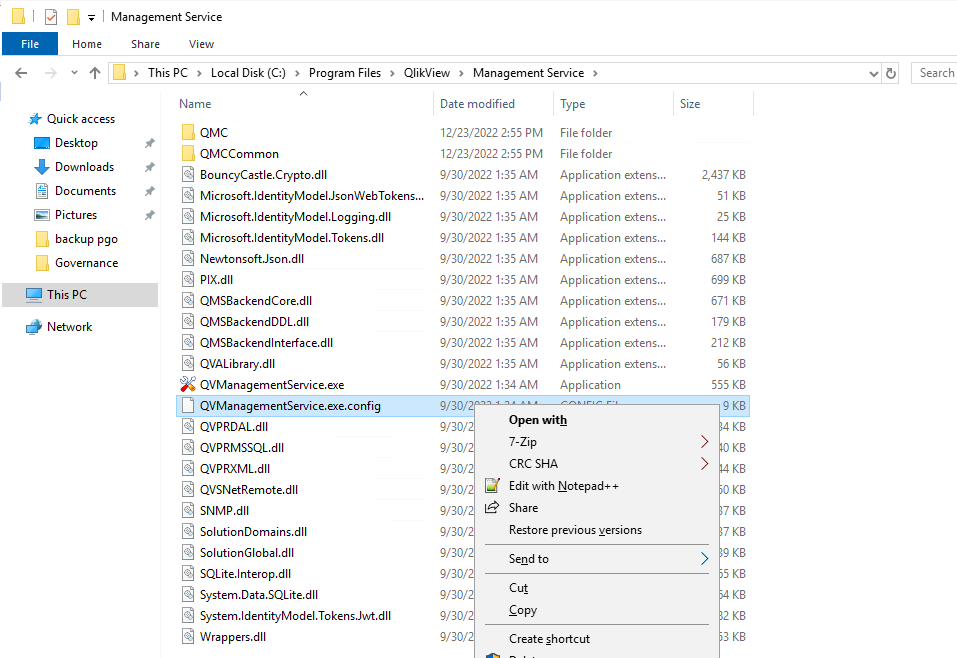This screenshot has height=658, width=957.
Task: Select the Microsoft.IdentityModel.Tokens.dll file name
Action: (x=292, y=237)
